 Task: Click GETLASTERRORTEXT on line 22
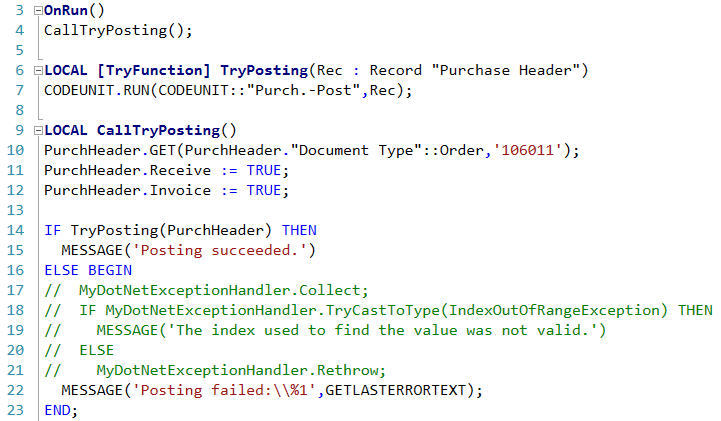(395, 391)
